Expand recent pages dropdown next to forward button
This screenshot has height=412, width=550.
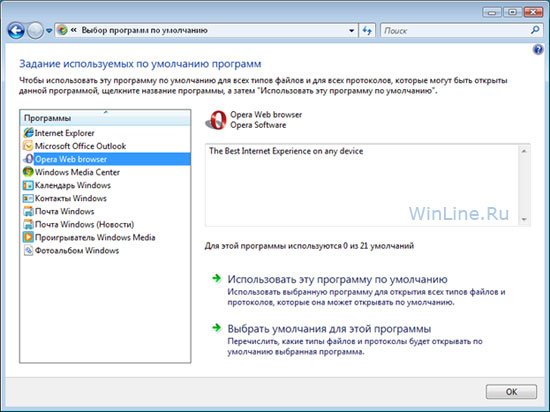coord(49,31)
